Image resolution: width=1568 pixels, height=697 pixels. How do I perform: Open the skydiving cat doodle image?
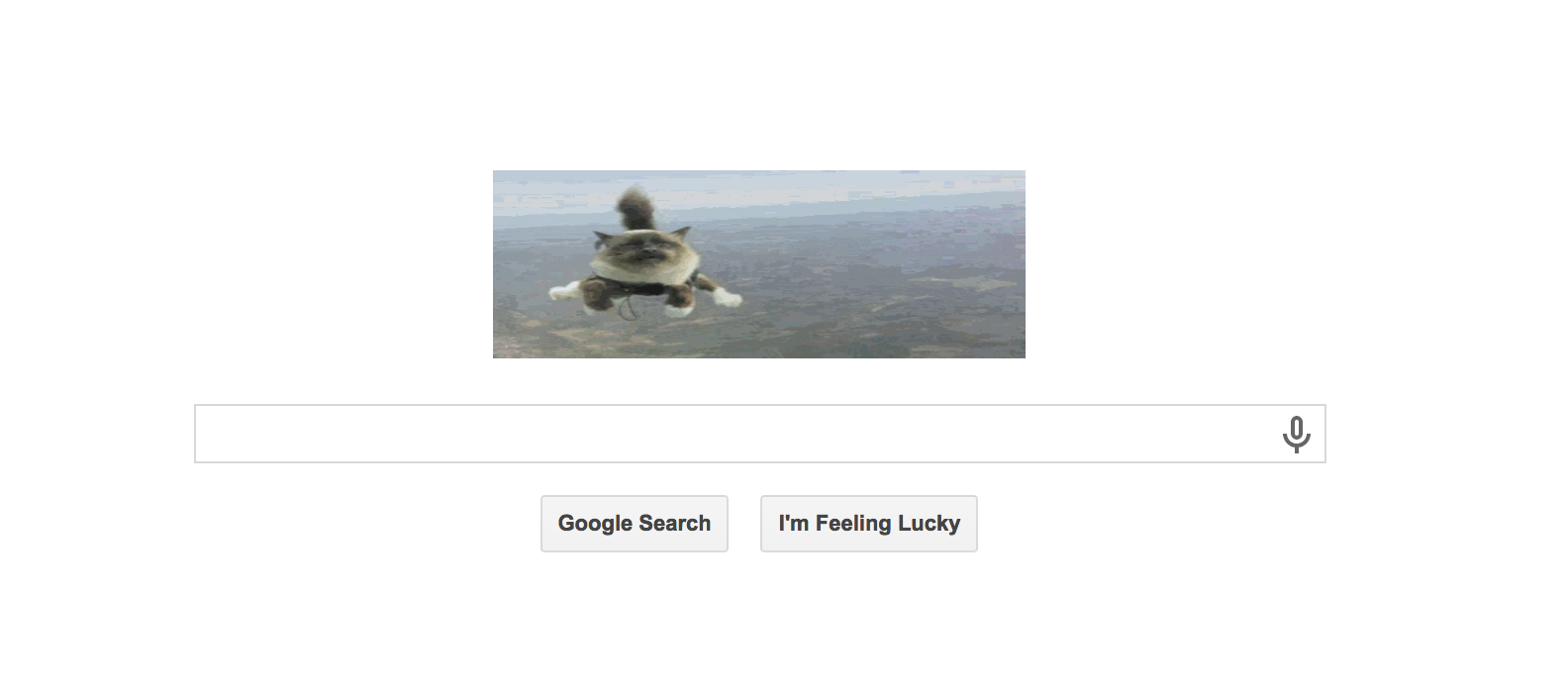click(759, 264)
